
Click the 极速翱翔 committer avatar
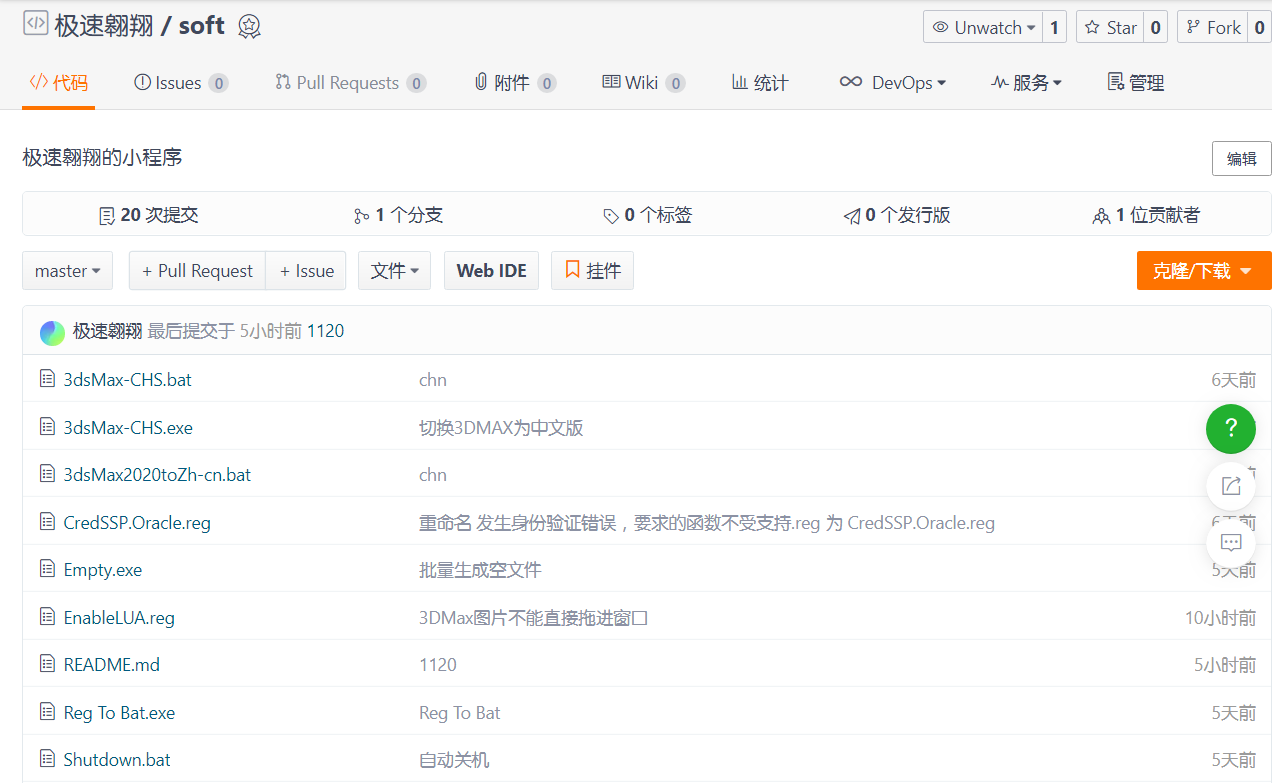(x=52, y=332)
